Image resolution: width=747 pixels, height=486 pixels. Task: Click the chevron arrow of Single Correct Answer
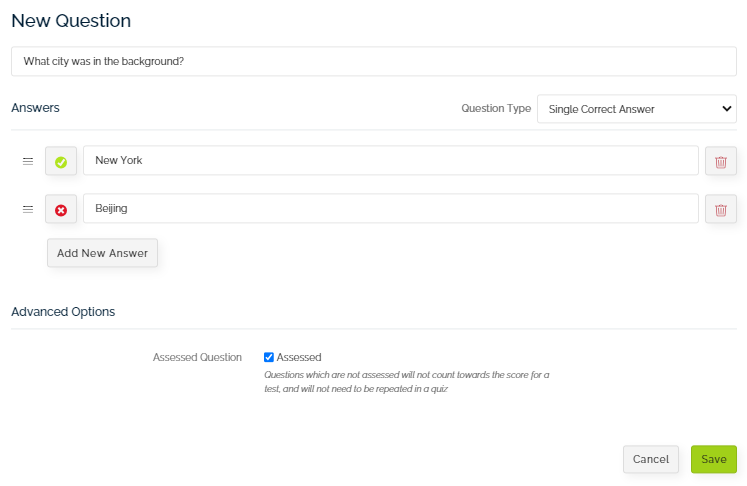[x=727, y=109]
